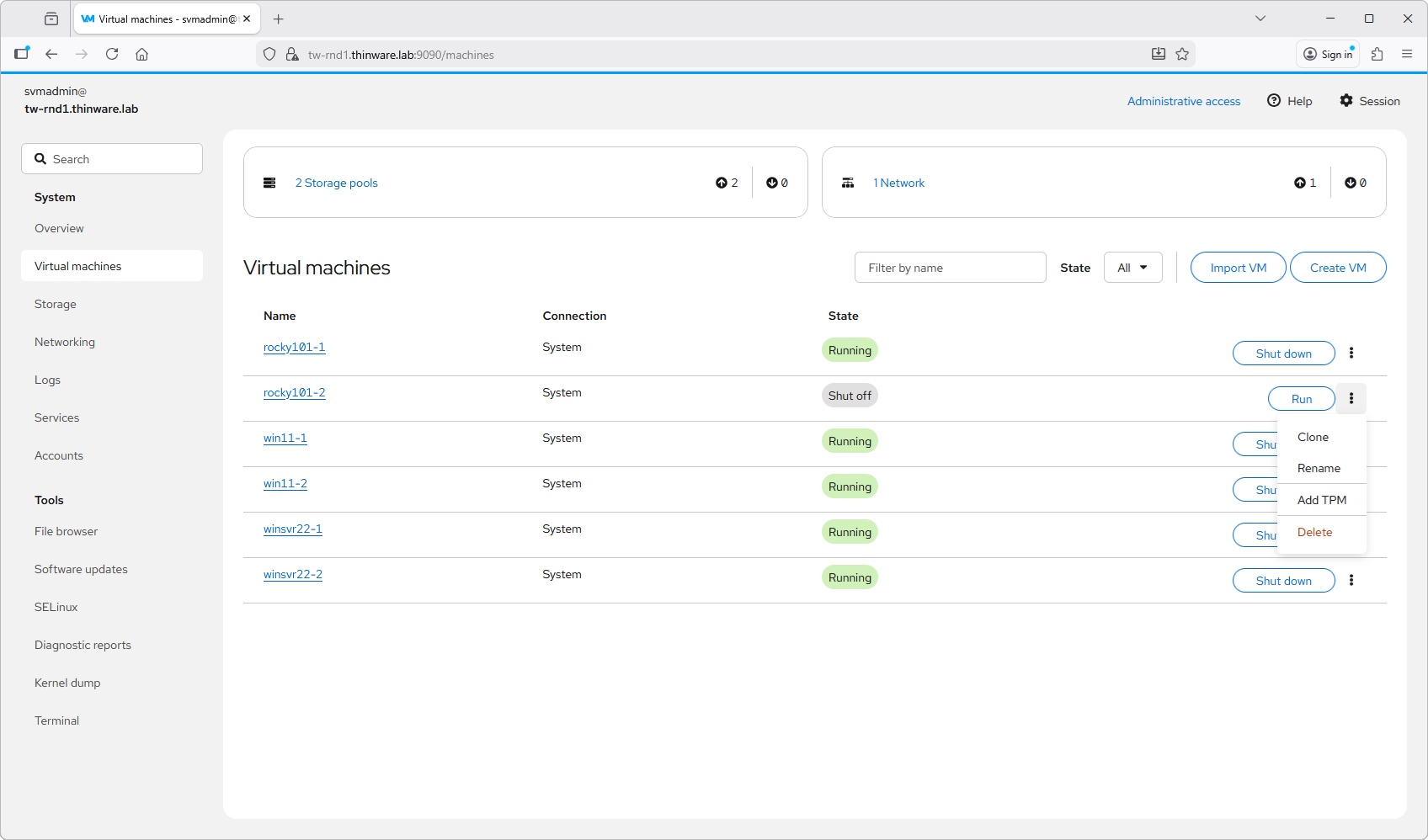1428x840 pixels.
Task: Go to browser home page icon
Action: click(x=142, y=55)
